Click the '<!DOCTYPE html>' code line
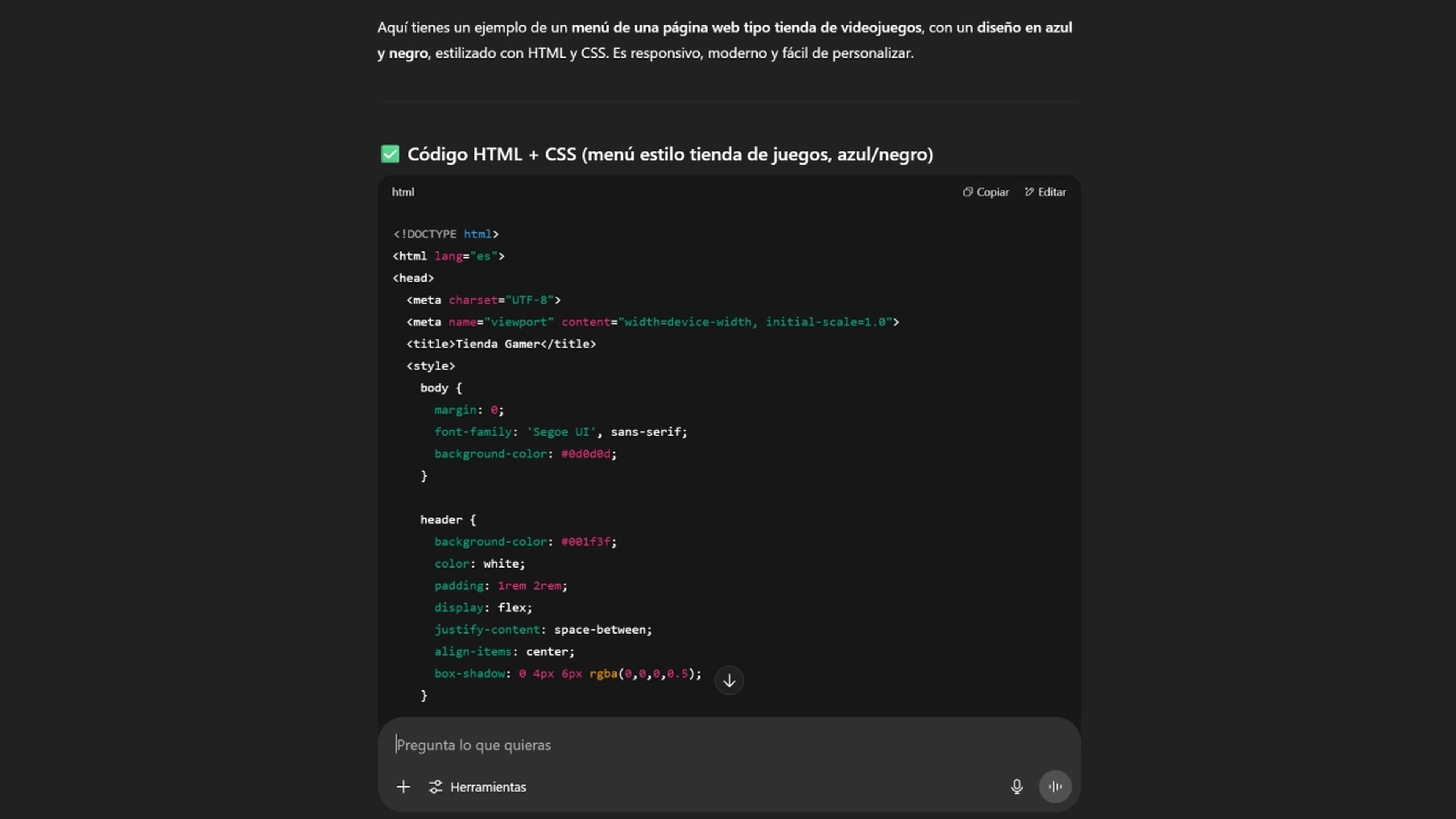This screenshot has height=819, width=1456. pos(446,234)
